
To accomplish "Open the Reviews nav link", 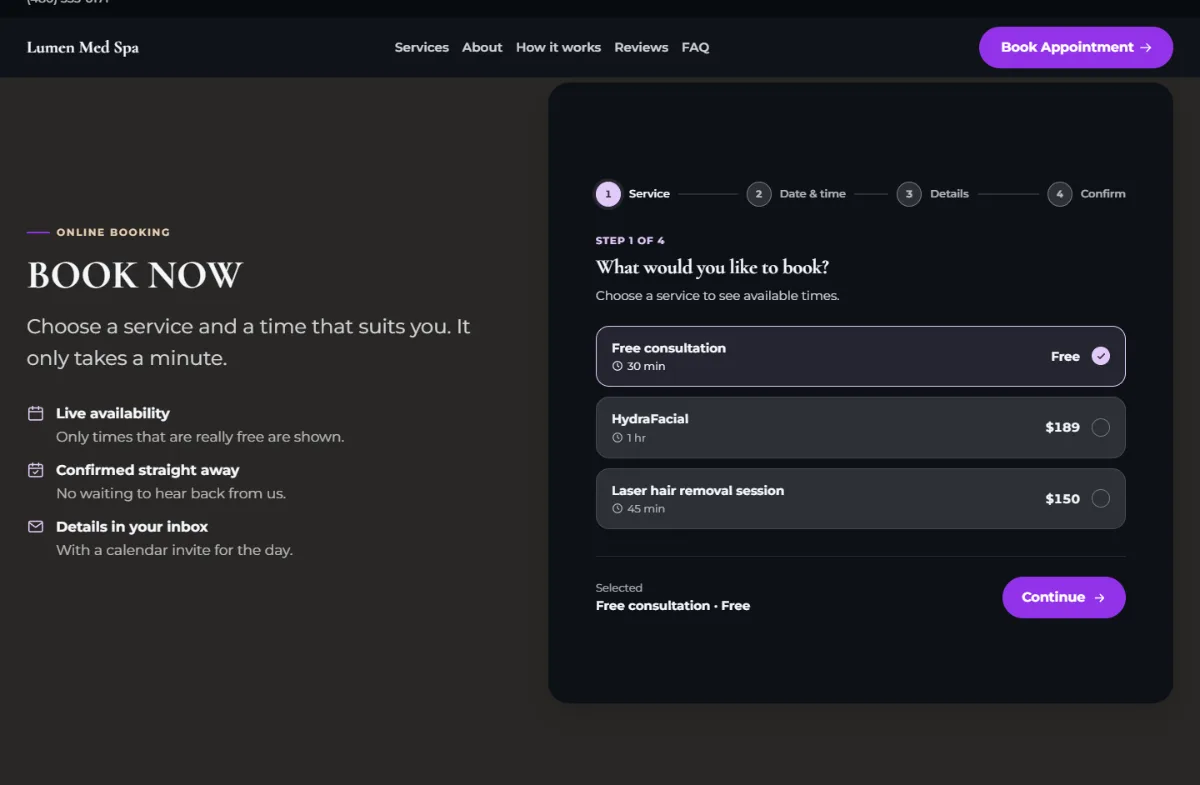I will (x=641, y=47).
